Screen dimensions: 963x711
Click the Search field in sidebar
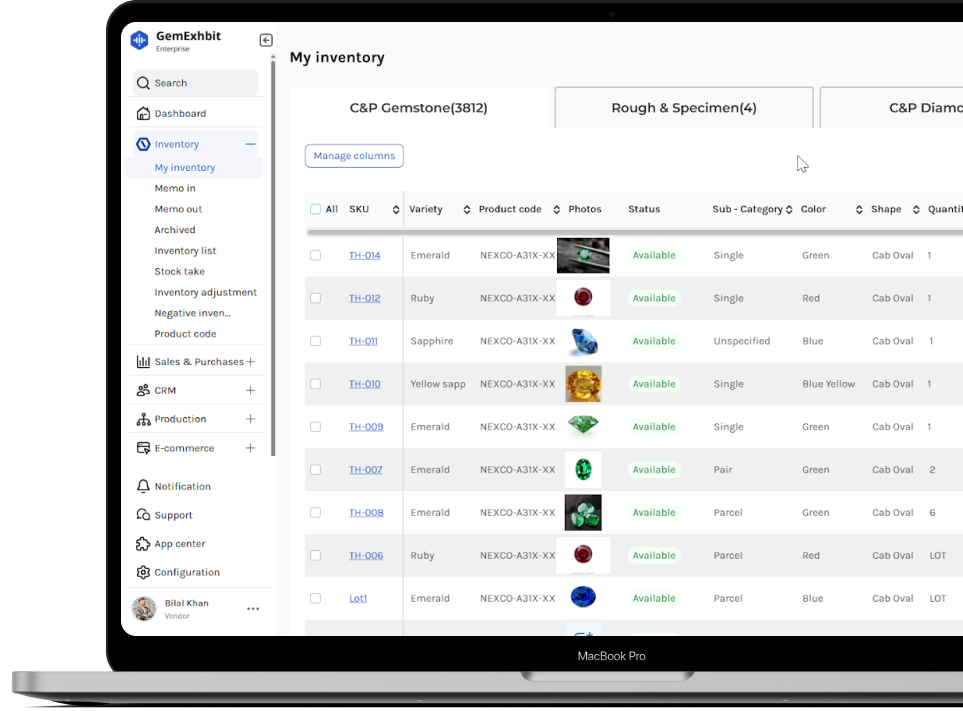[x=196, y=83]
